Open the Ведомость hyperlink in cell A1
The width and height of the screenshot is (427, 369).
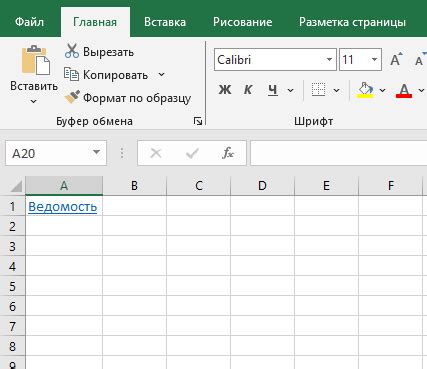pos(63,206)
